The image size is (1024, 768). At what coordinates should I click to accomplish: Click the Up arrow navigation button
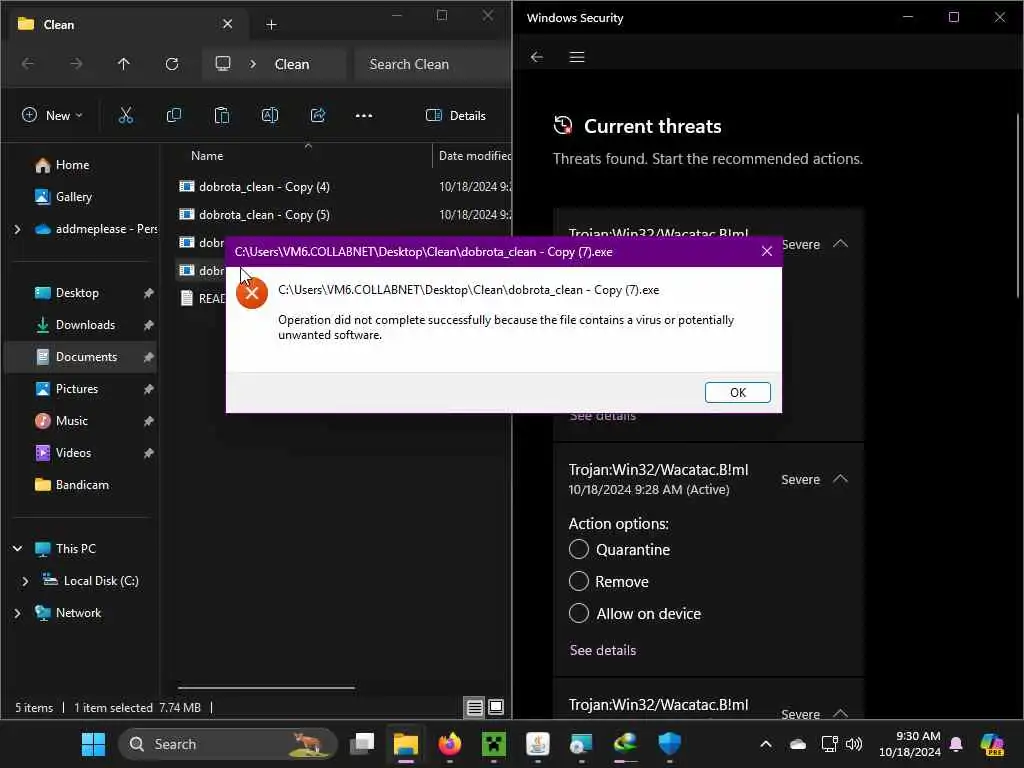coord(123,64)
